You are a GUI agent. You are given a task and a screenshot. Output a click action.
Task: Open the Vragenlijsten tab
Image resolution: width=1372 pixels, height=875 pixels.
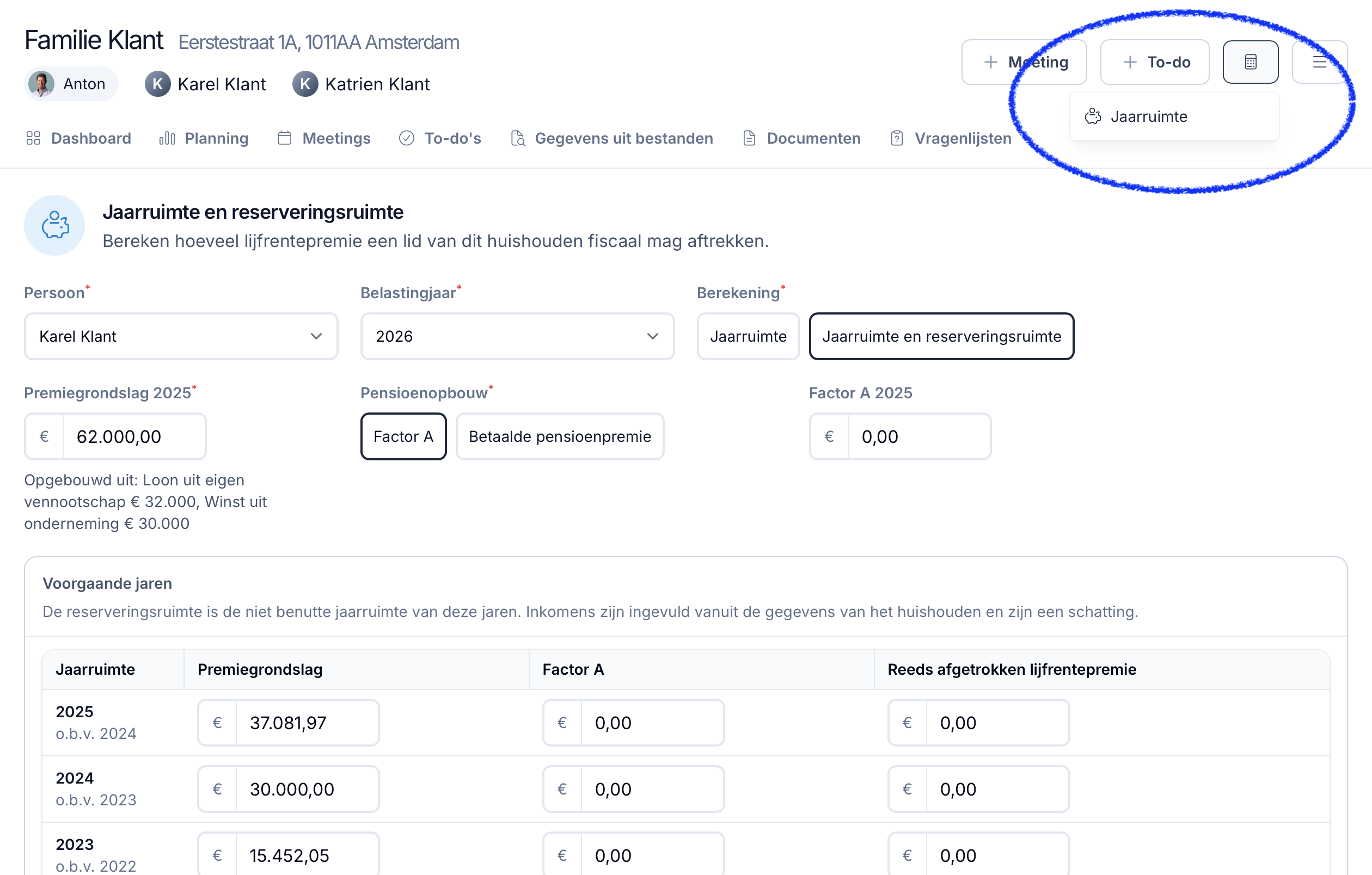[x=951, y=138]
